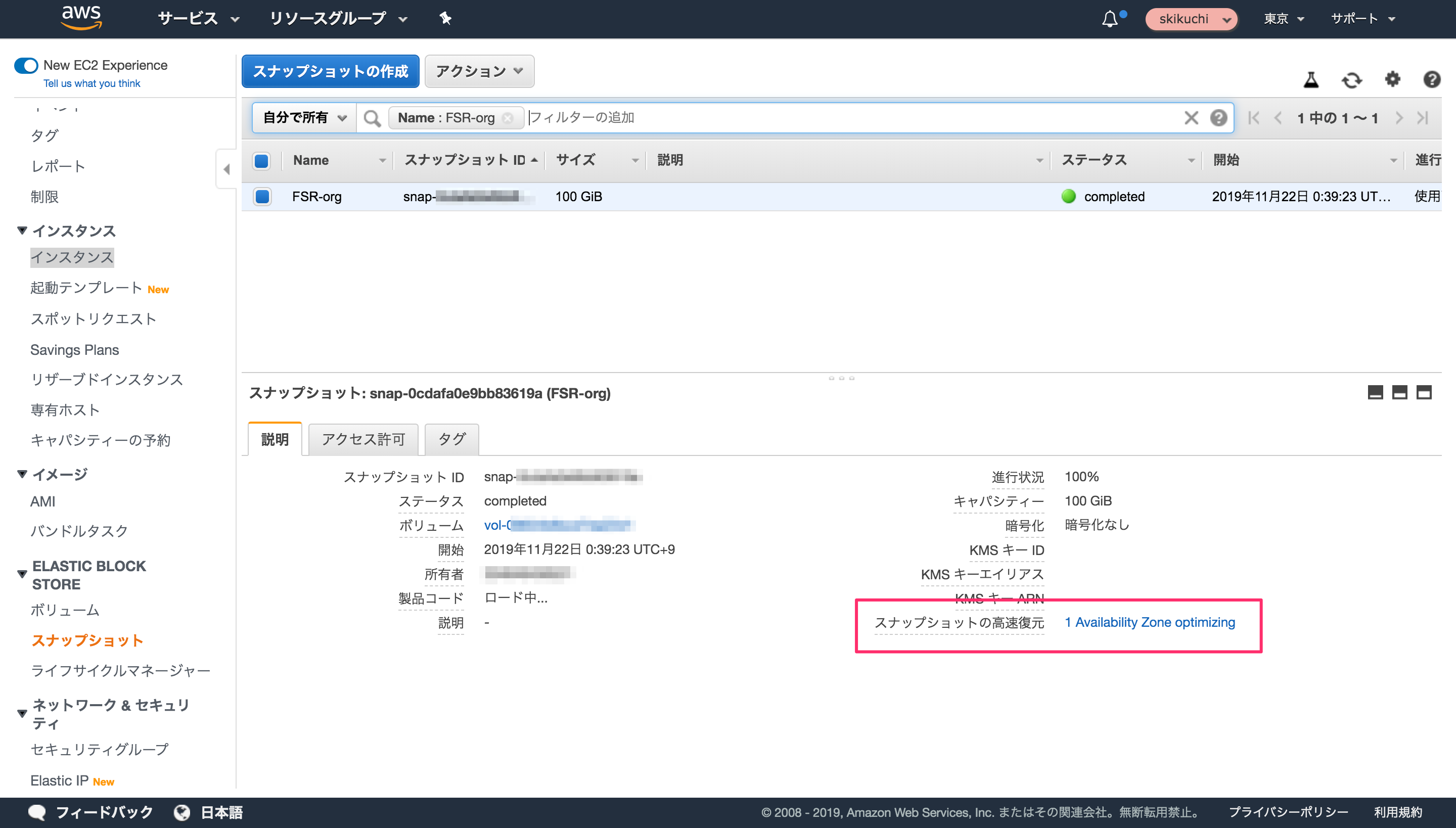Open 利用規約 link in footer
This screenshot has height=828, width=1456.
1398,812
